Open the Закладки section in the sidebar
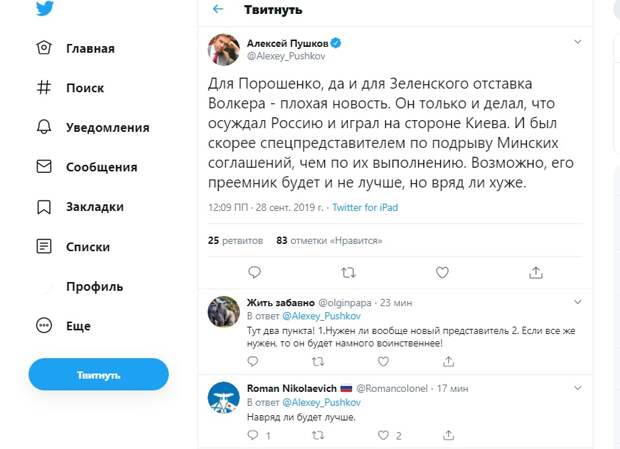Screen dimensions: 620x449 click(80, 207)
